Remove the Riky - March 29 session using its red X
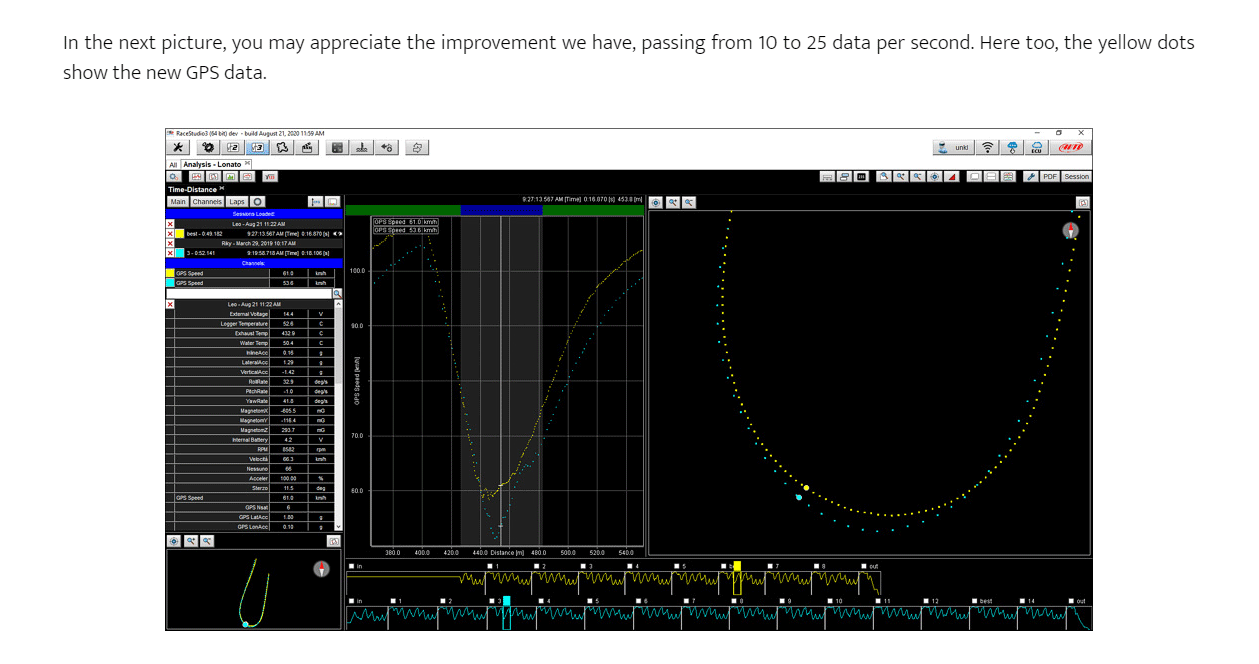The image size is (1259, 664). pyautogui.click(x=170, y=243)
